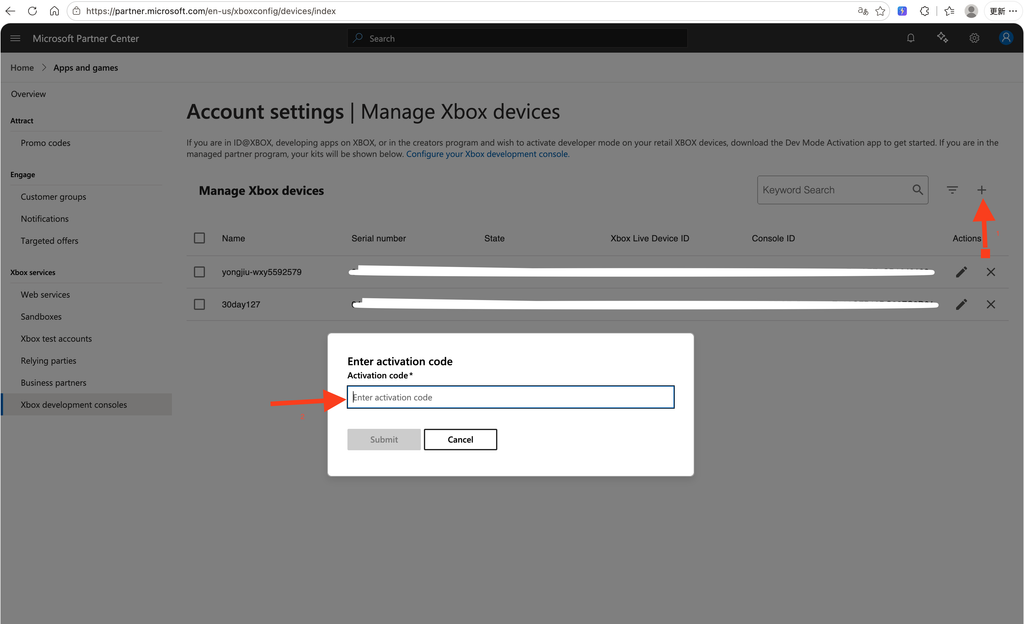Image resolution: width=1024 pixels, height=624 pixels.
Task: Check the 30day127 row checkbox
Action: tap(199, 304)
